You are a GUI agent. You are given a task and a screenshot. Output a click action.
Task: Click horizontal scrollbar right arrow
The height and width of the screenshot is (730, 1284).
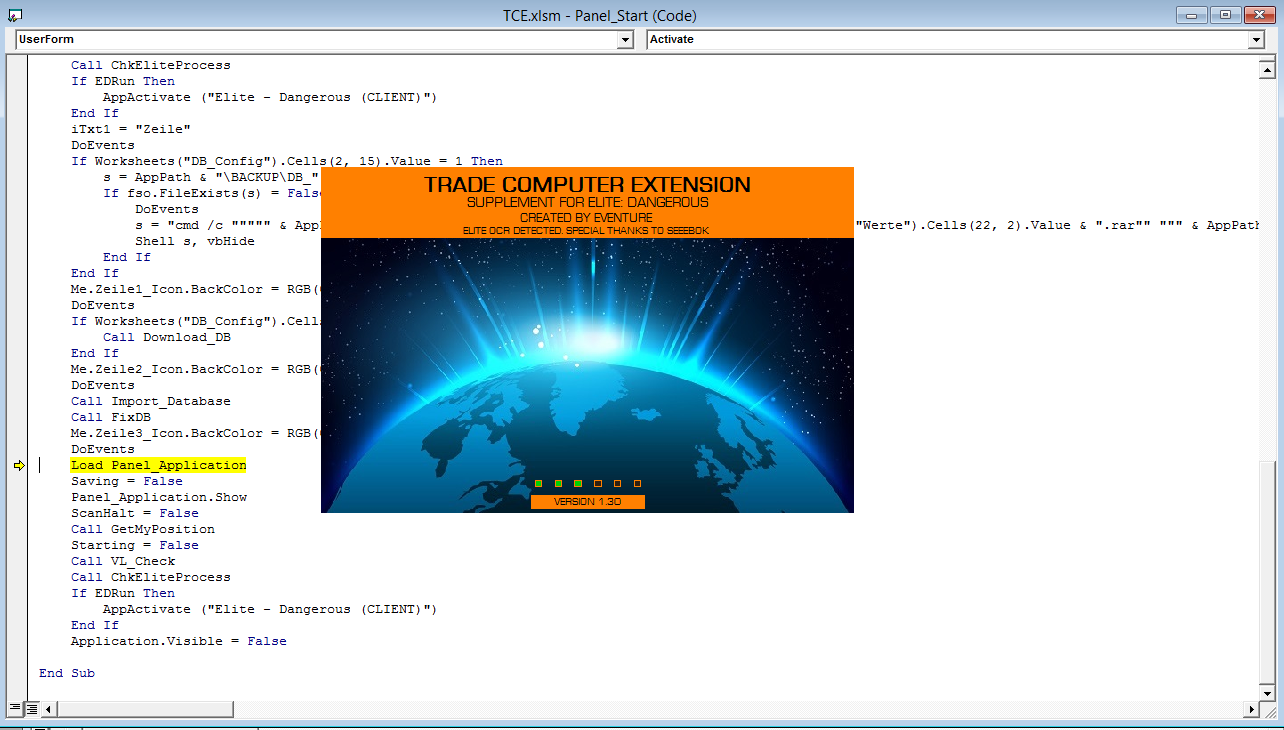tap(1250, 709)
